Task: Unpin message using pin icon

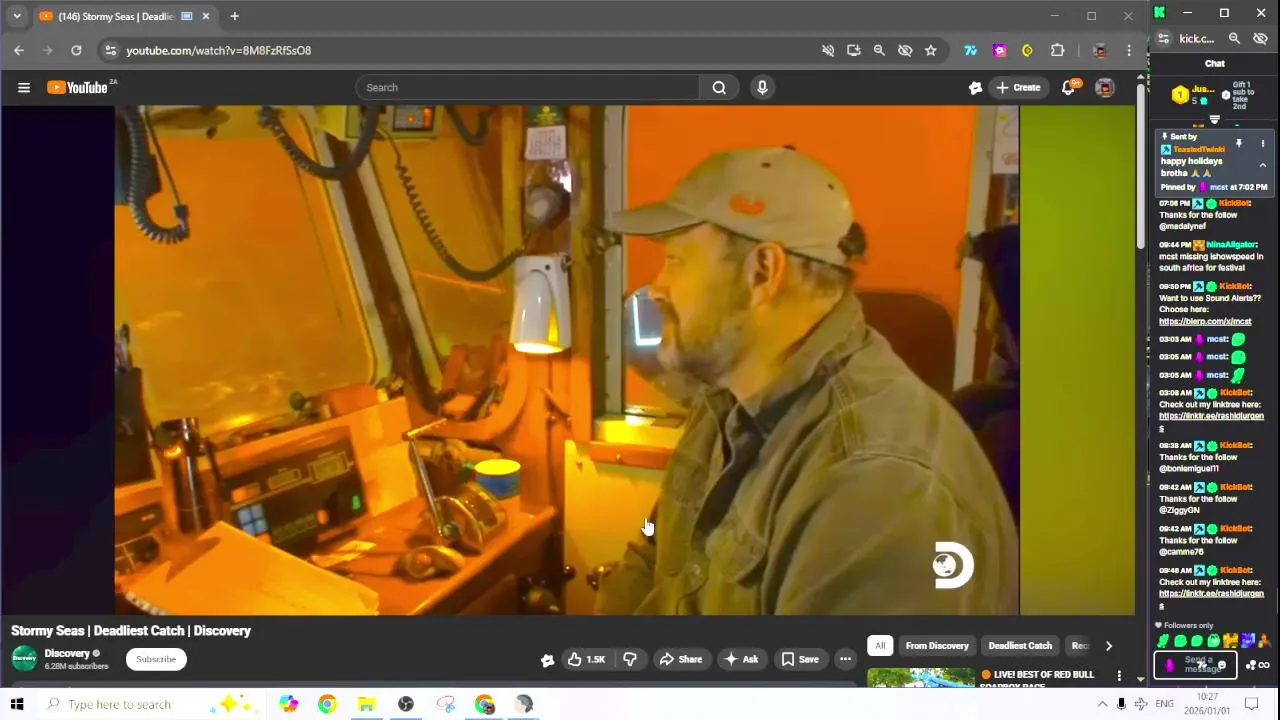Action: (x=1238, y=144)
